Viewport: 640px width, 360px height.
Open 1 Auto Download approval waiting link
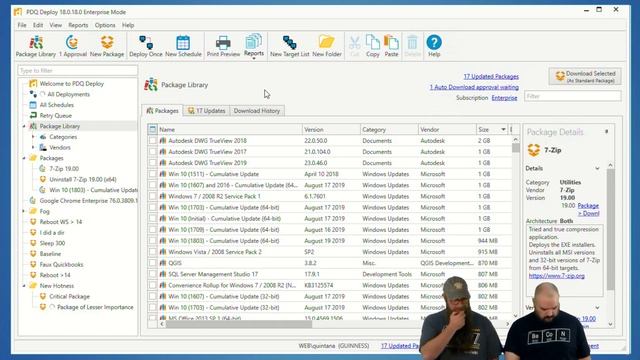click(474, 87)
